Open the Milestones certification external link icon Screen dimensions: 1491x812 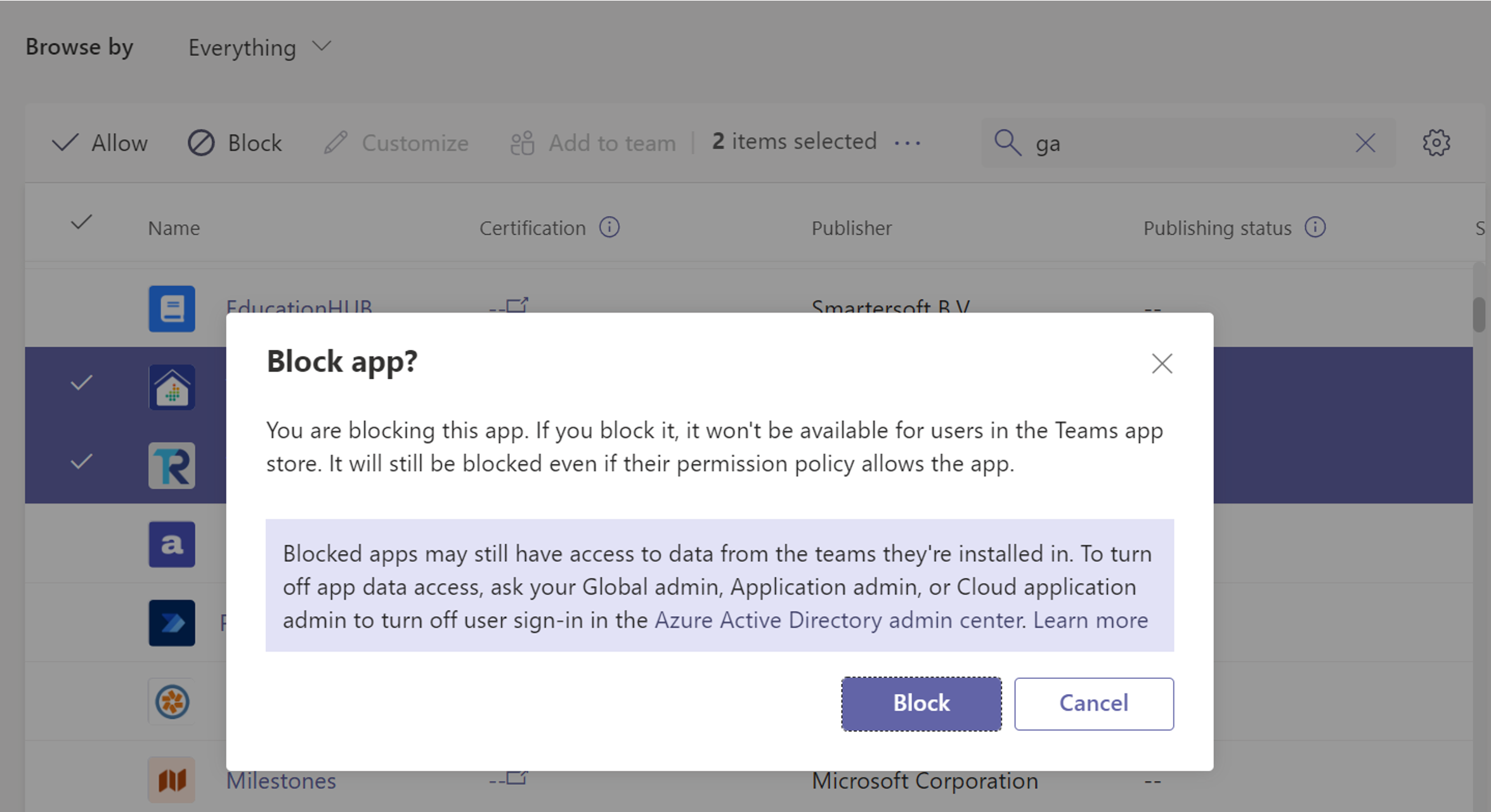517,778
